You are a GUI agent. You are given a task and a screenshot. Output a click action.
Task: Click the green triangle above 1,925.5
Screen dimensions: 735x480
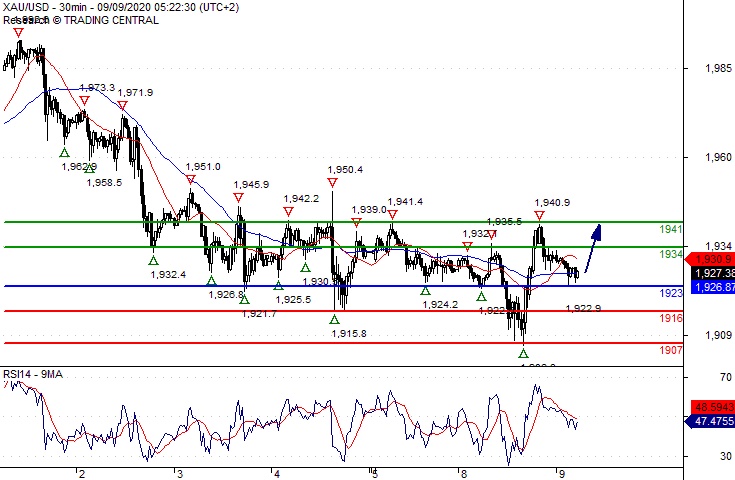(x=278, y=285)
